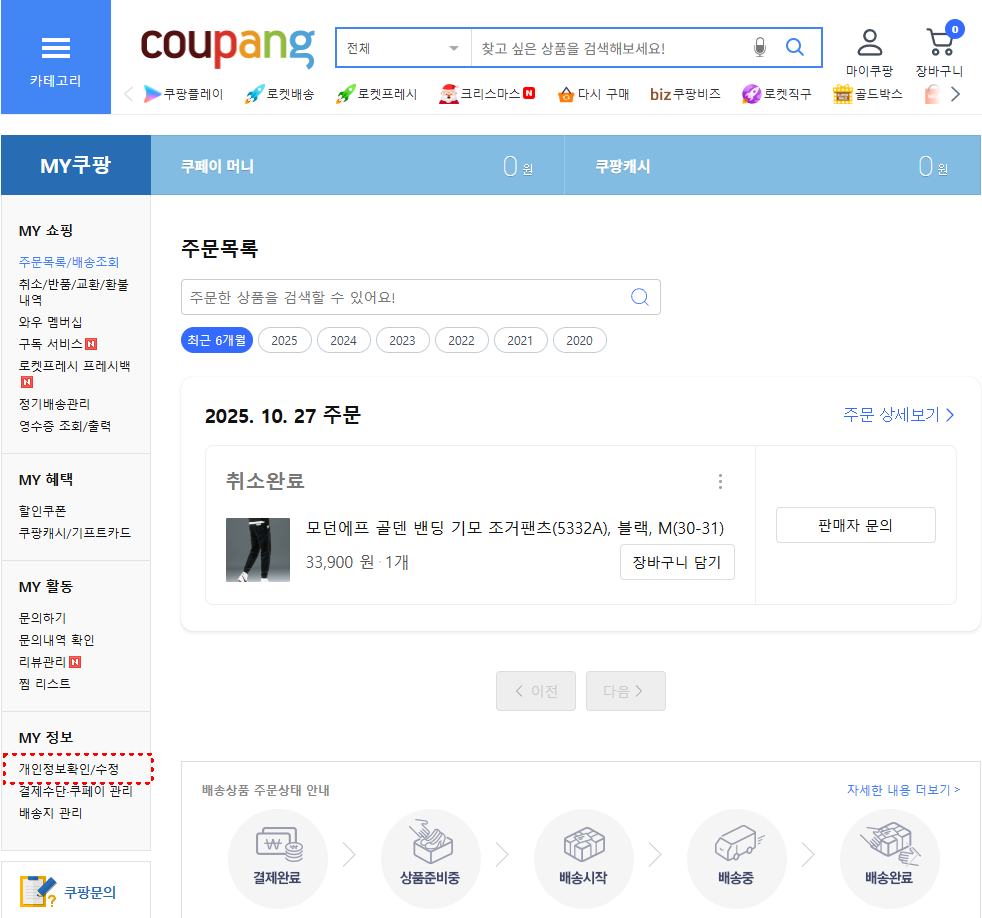This screenshot has height=918, width=982.
Task: Open 구독 서비스 sidebar item
Action: [x=58, y=344]
